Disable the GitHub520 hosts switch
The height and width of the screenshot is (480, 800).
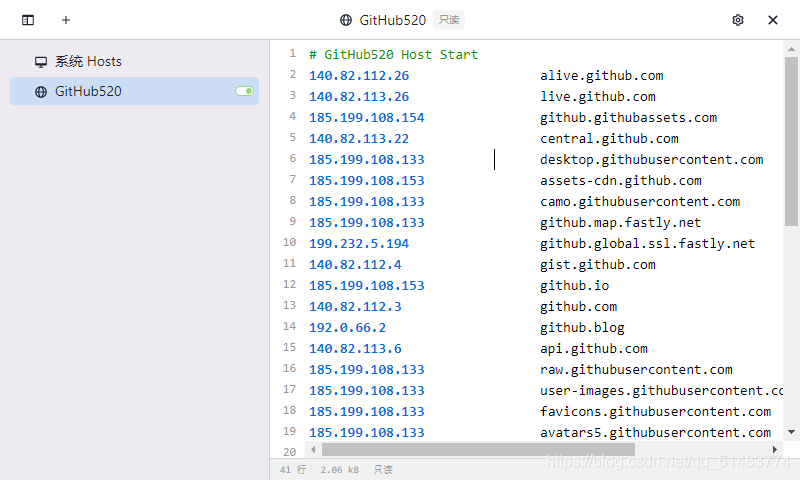244,91
